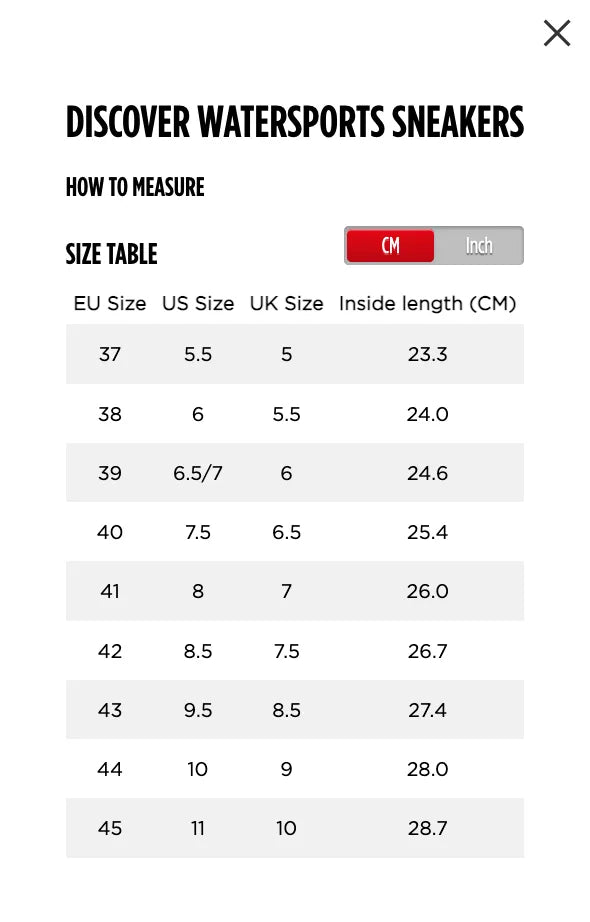Select the row for EU size 37

tap(295, 354)
